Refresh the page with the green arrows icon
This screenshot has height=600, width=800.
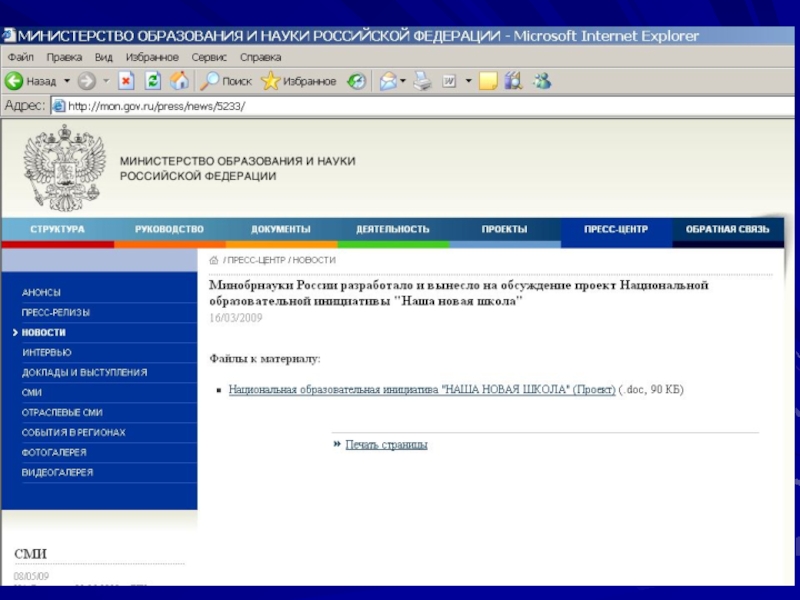click(153, 81)
